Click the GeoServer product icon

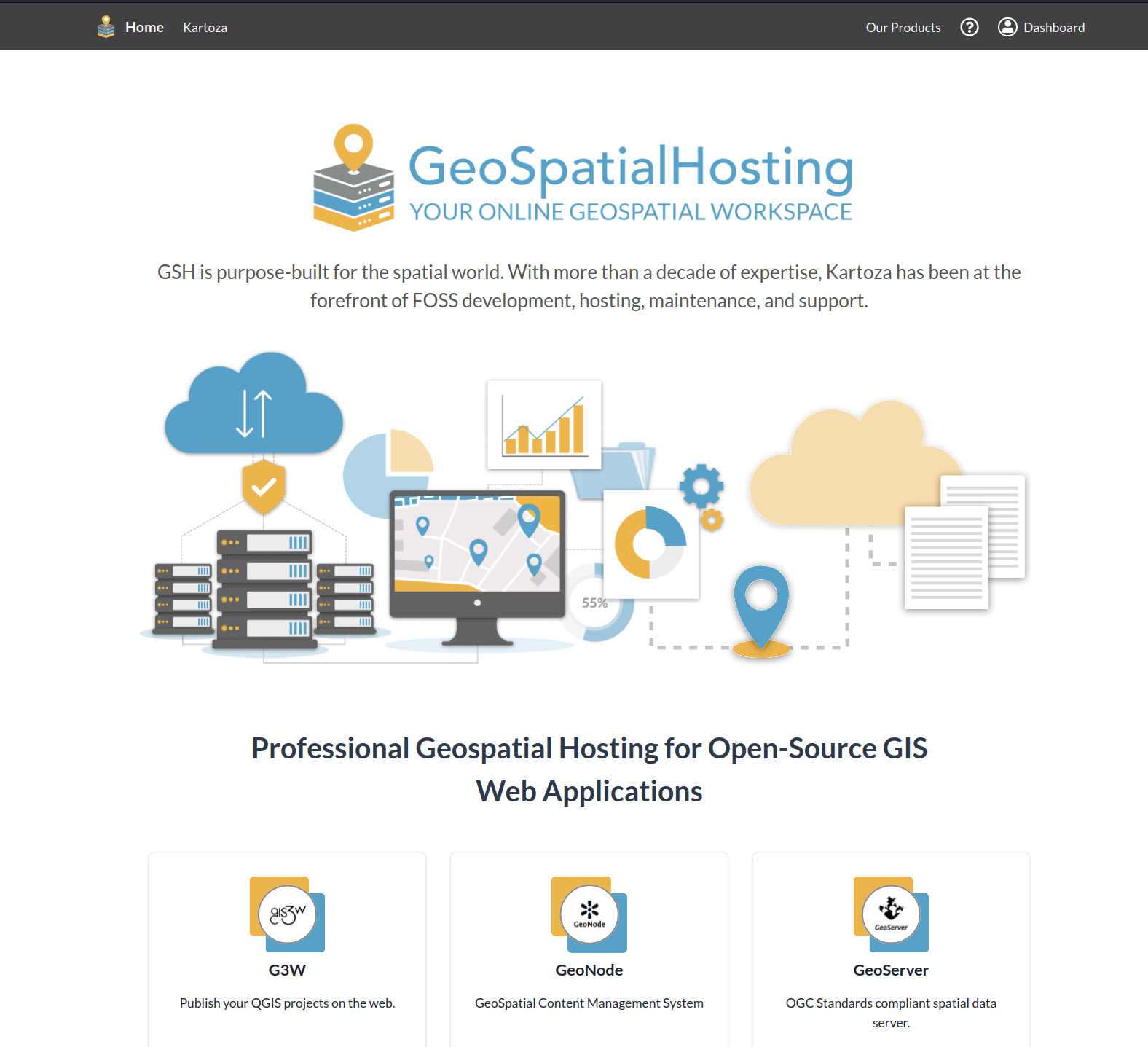(891, 914)
